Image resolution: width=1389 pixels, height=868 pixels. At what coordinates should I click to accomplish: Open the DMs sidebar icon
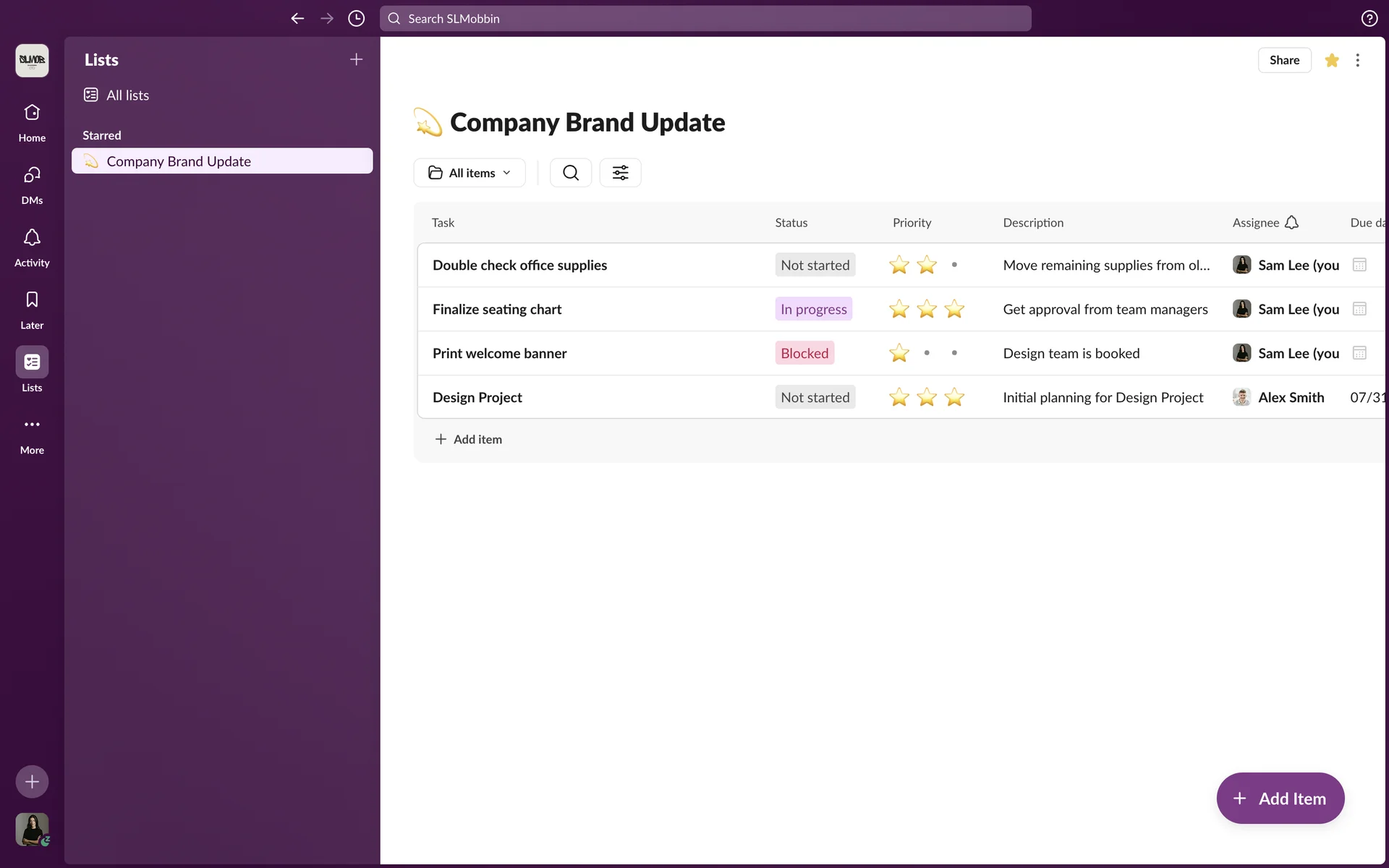tap(32, 175)
